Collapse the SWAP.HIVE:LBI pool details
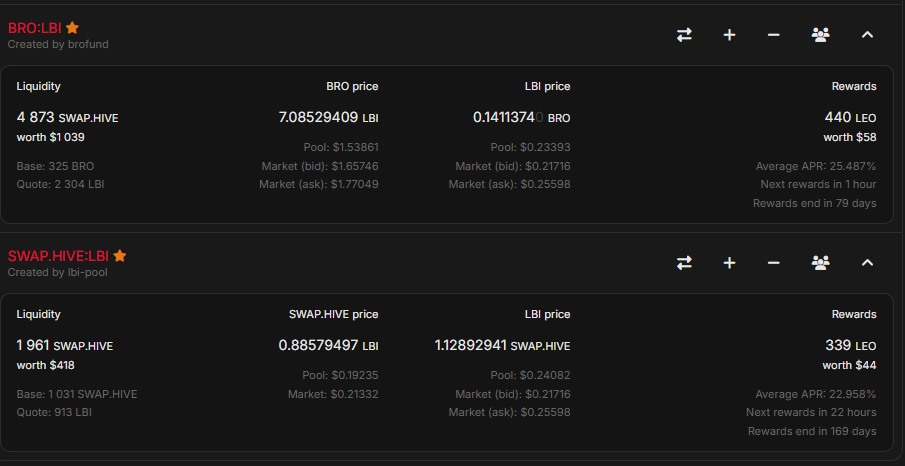 (867, 263)
